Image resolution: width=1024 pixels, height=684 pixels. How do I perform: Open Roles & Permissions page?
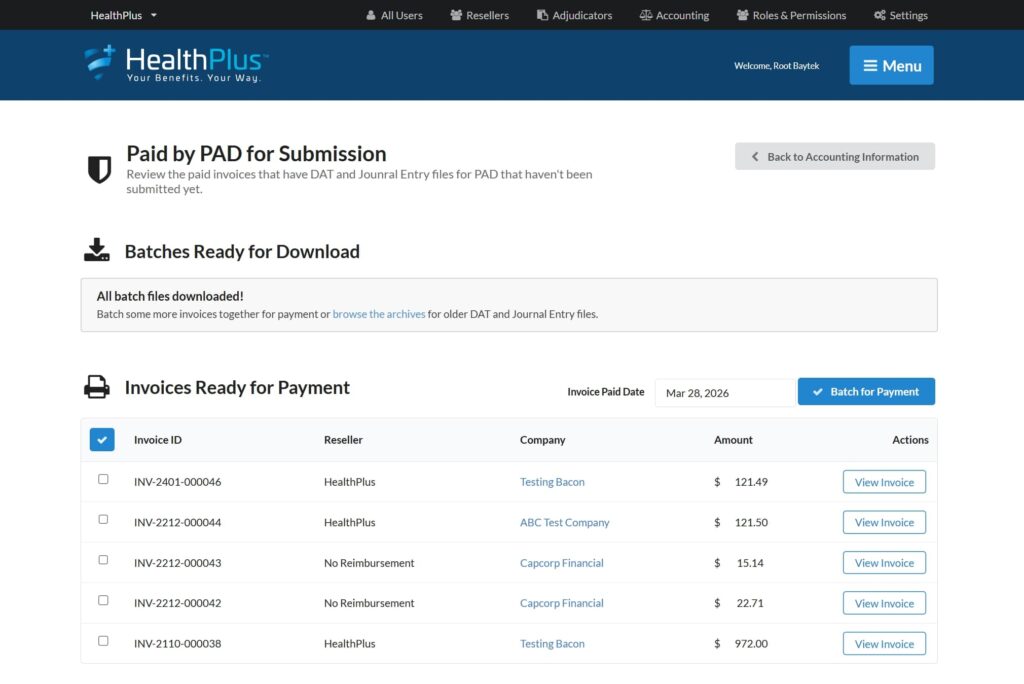pos(791,15)
